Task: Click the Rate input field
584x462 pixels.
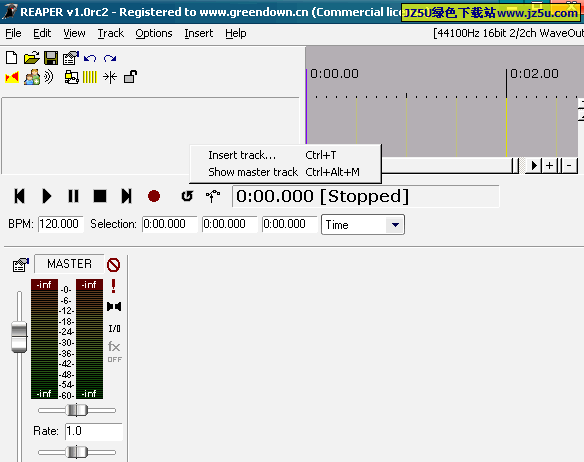Action: [x=94, y=431]
